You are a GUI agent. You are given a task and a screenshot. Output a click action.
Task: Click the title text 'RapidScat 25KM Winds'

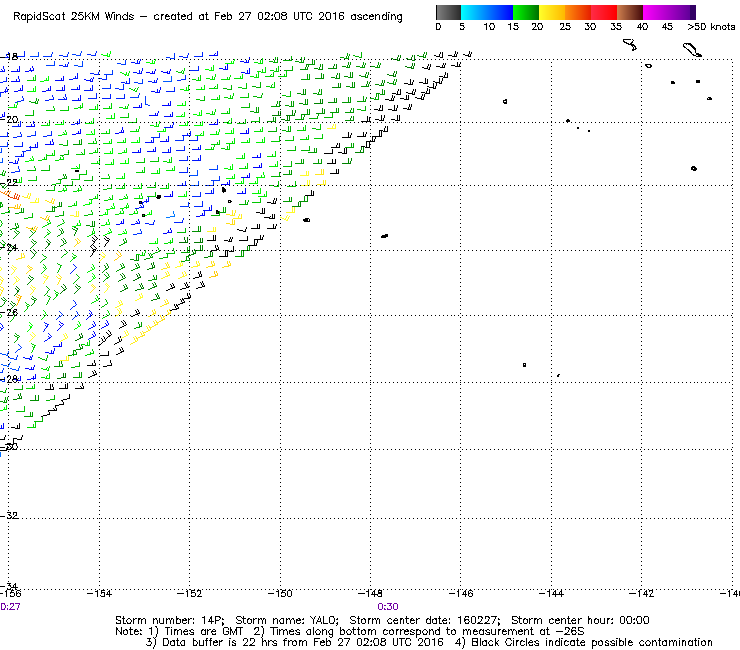click(74, 17)
